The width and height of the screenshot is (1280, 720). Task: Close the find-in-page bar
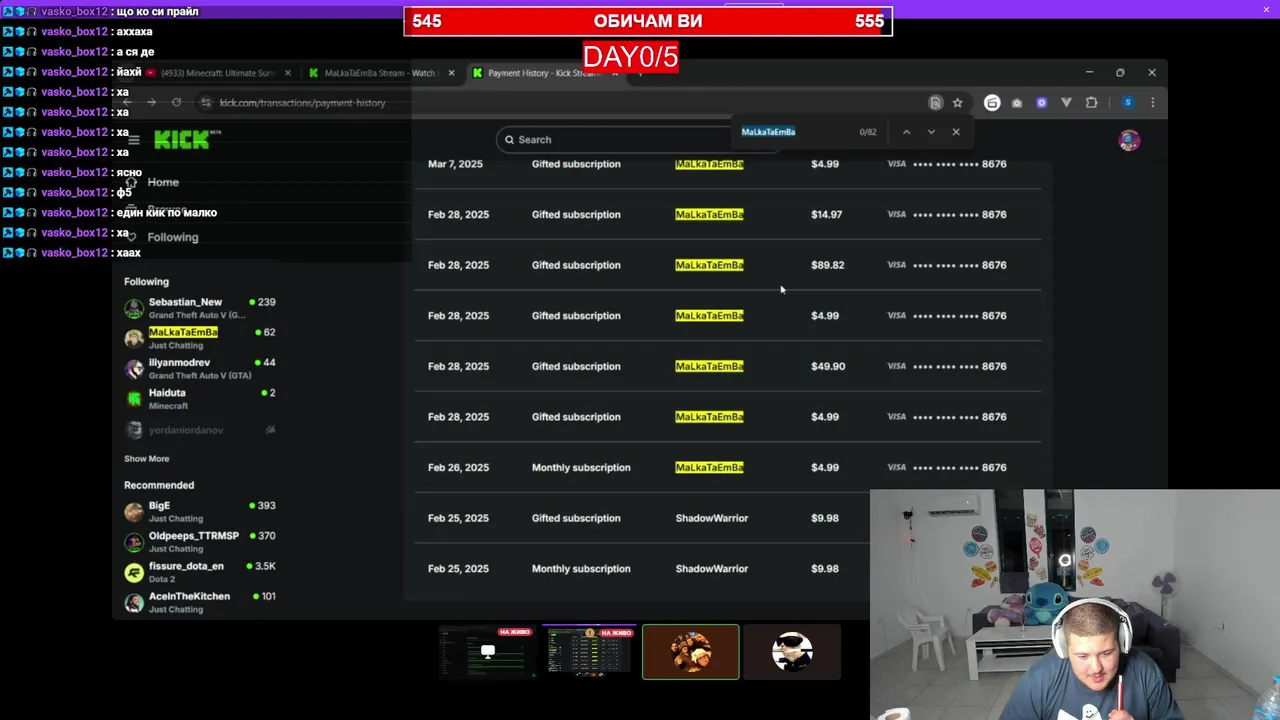pyautogui.click(x=956, y=132)
